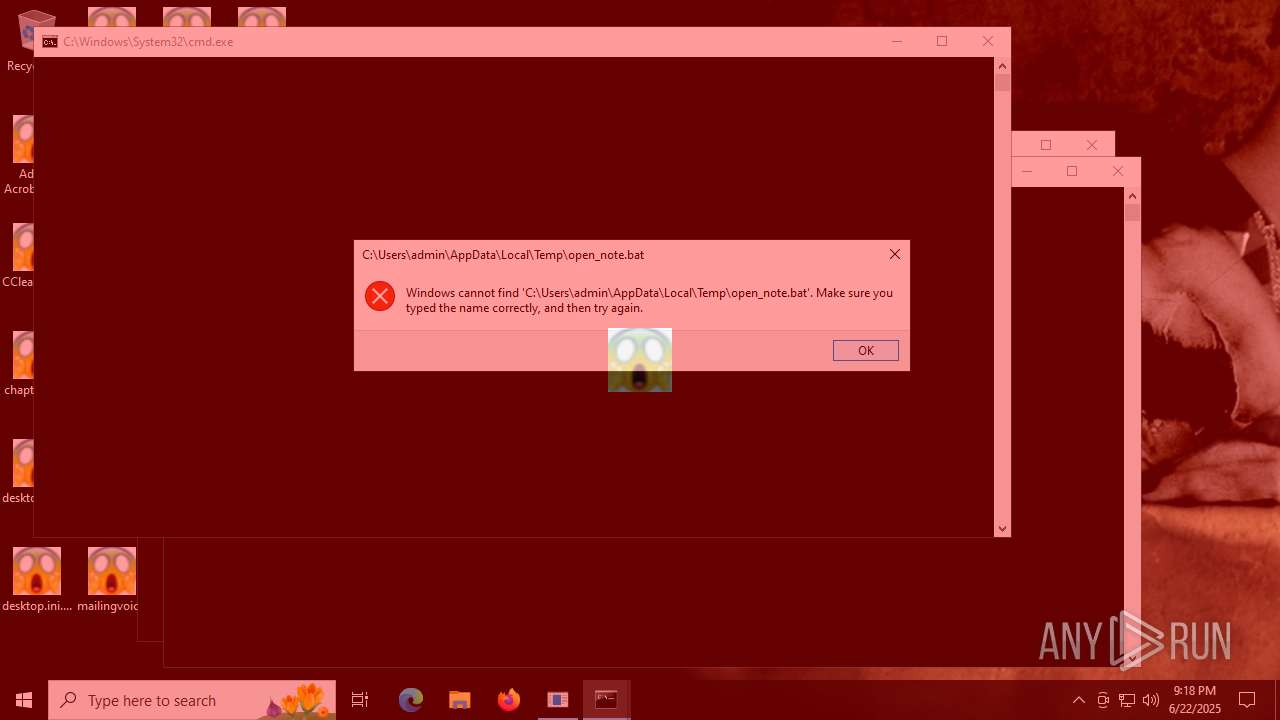Close the rear window behind cmd.exe
This screenshot has width=1280, height=720.
pyautogui.click(x=1091, y=145)
